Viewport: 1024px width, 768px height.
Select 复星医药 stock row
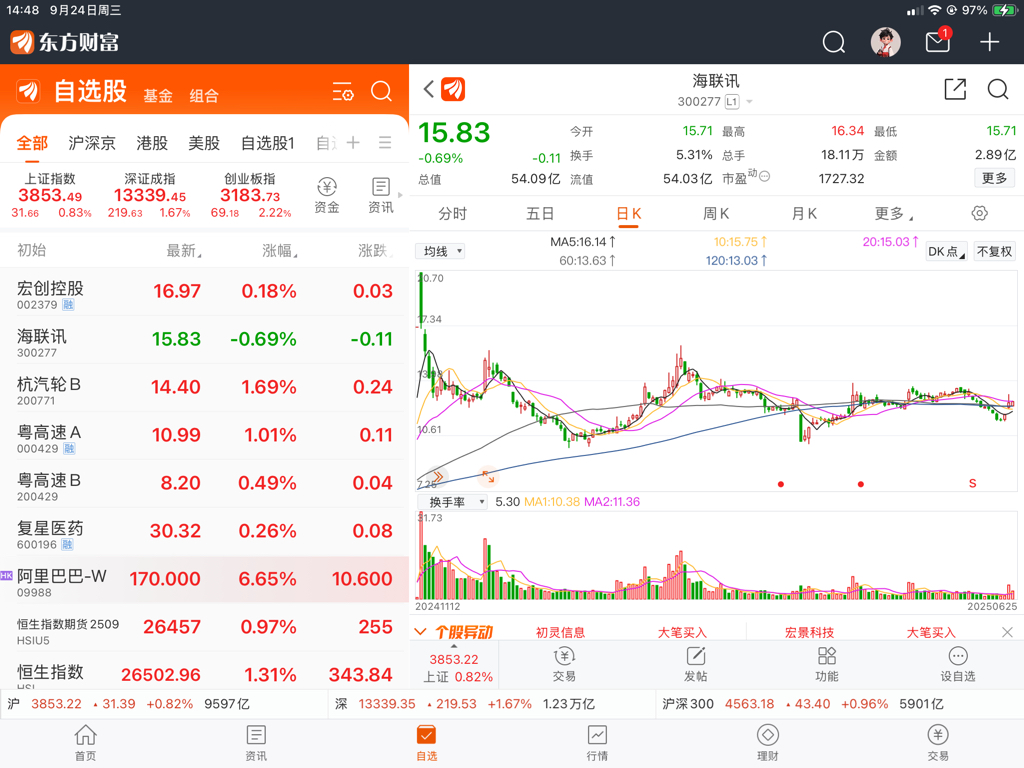tap(204, 532)
